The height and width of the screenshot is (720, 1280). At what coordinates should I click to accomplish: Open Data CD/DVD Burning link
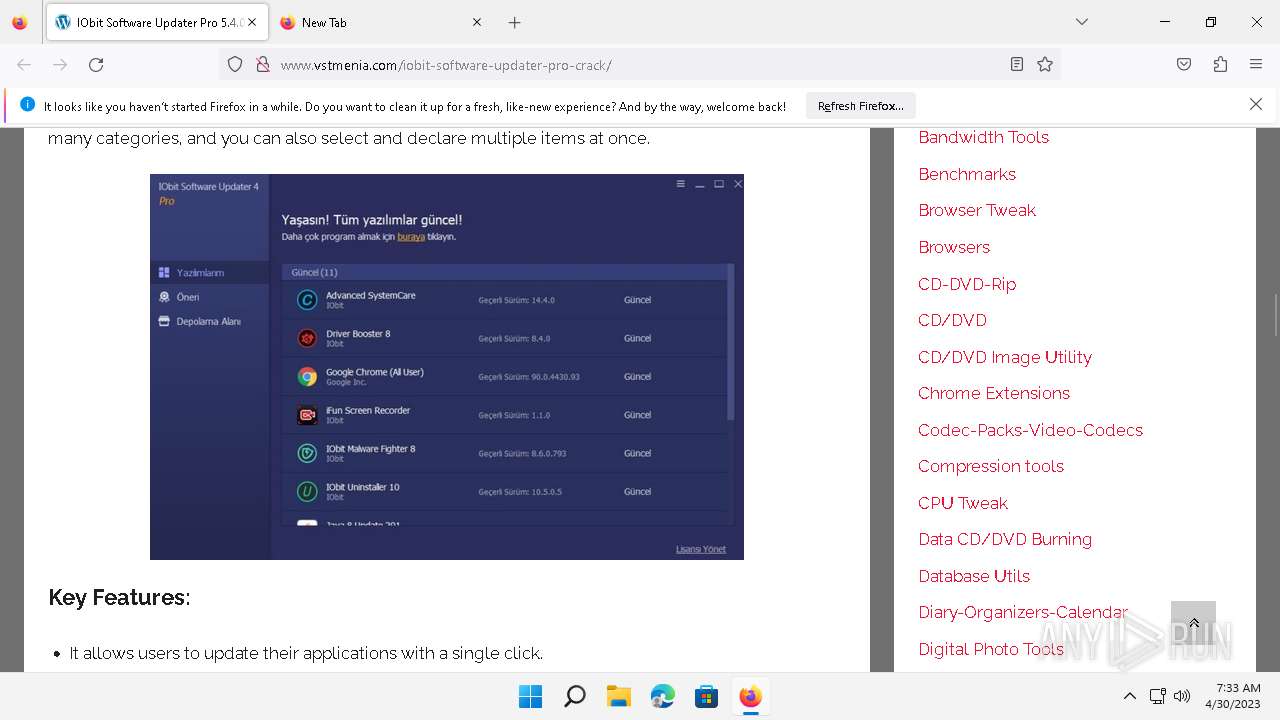pos(1005,539)
